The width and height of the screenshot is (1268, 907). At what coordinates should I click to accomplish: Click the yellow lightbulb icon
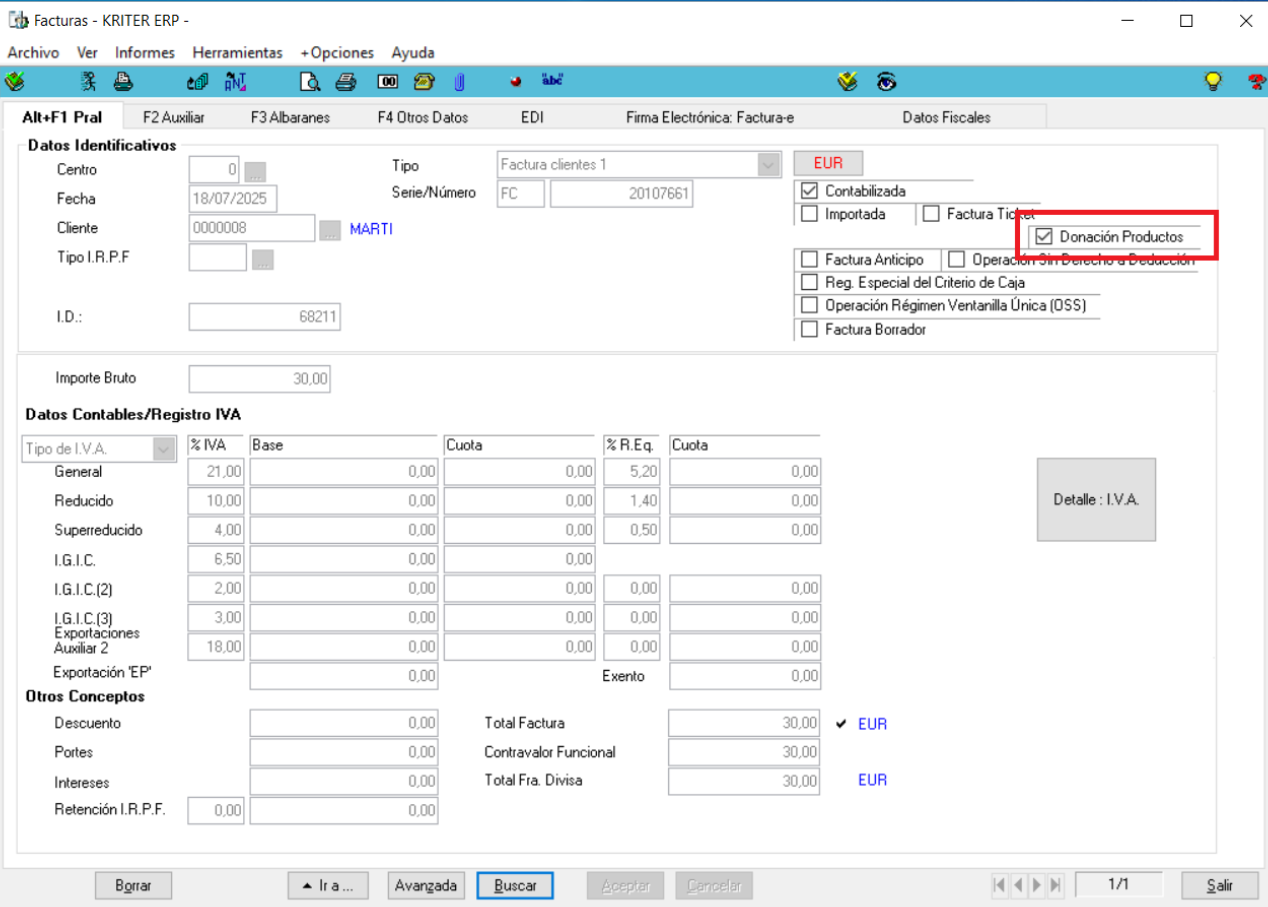(x=1213, y=83)
